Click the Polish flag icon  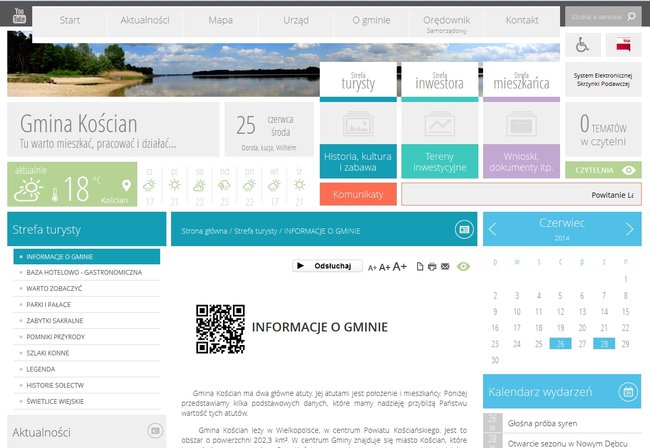coord(625,45)
